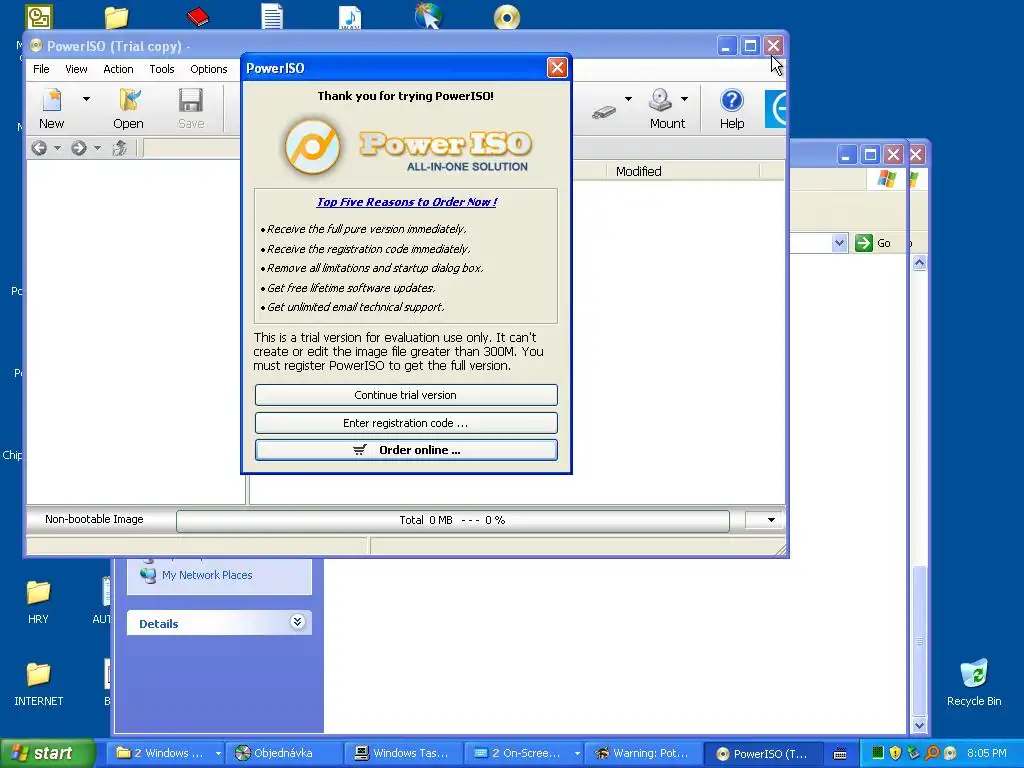This screenshot has height=768, width=1024.
Task: Click the yellow folder icon atop desktop
Action: coord(116,17)
